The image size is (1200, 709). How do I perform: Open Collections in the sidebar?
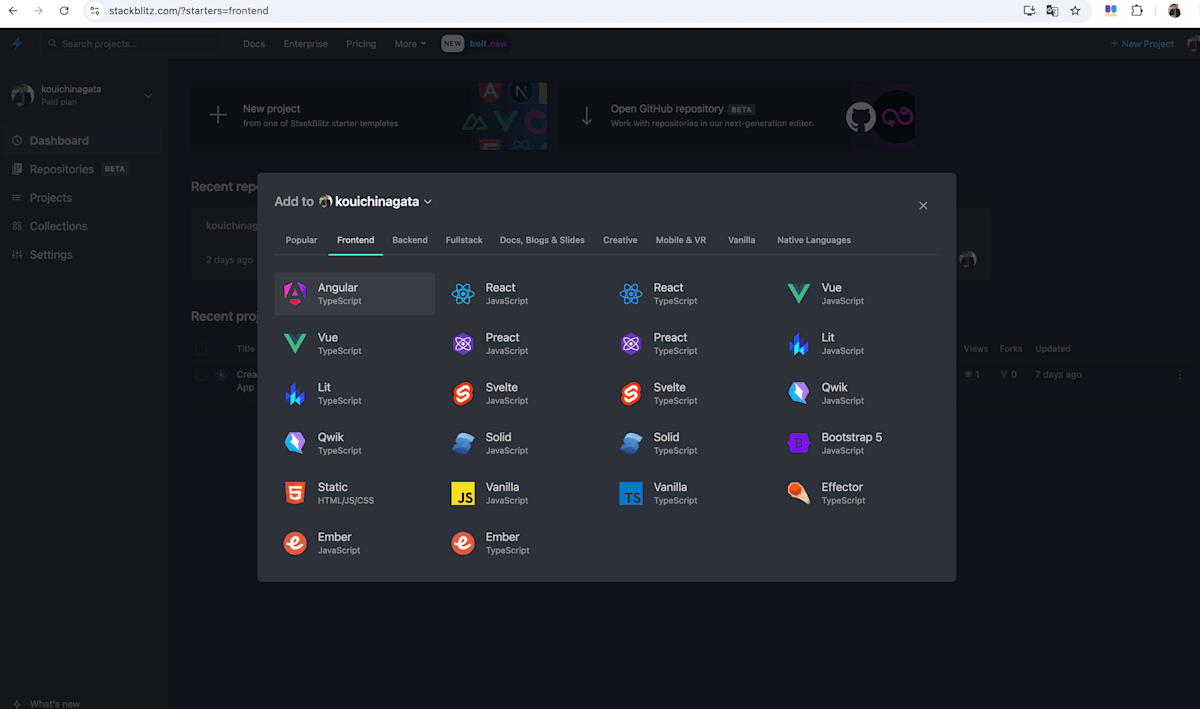[81, 226]
